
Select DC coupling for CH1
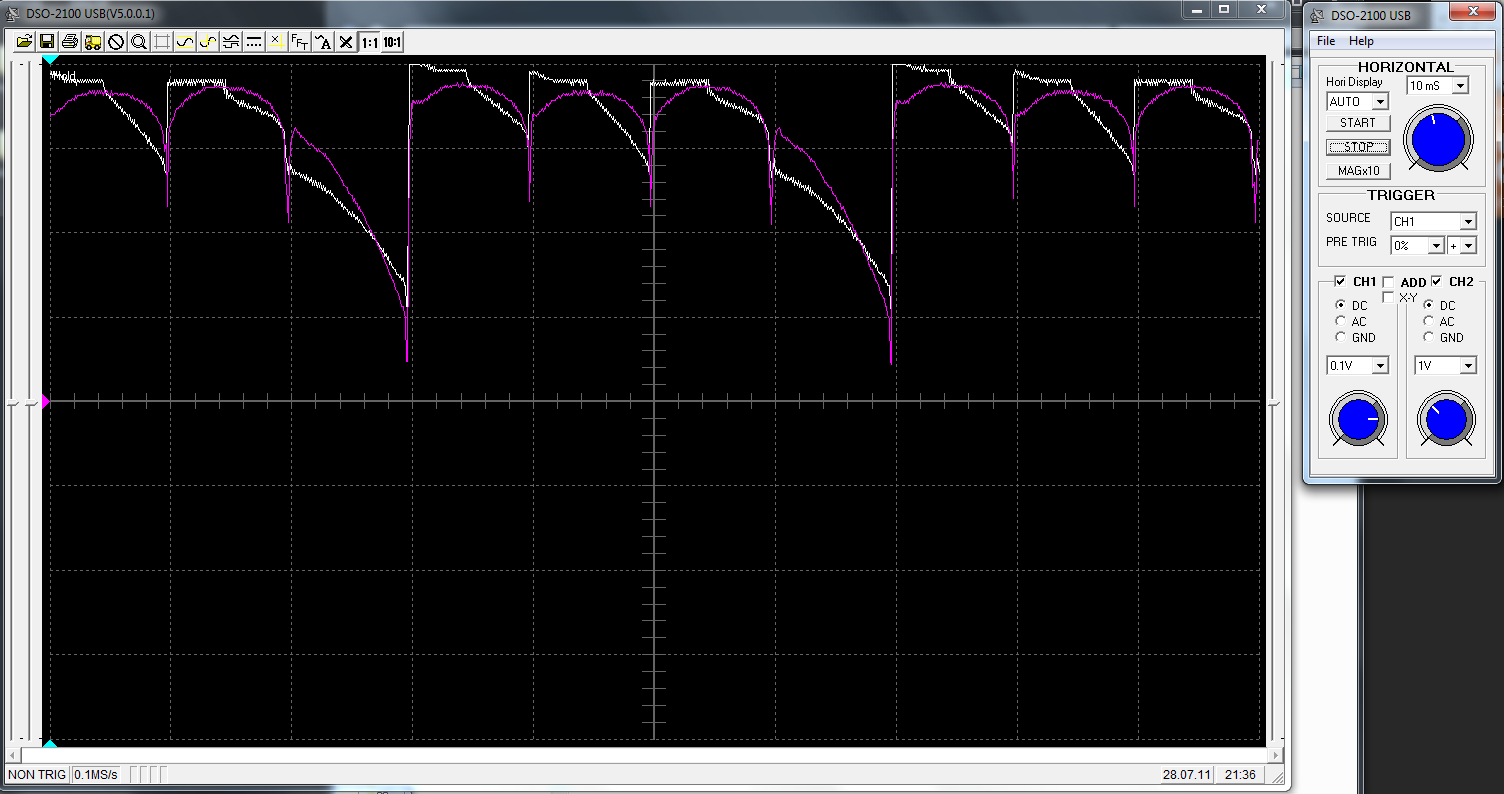pyautogui.click(x=1340, y=306)
